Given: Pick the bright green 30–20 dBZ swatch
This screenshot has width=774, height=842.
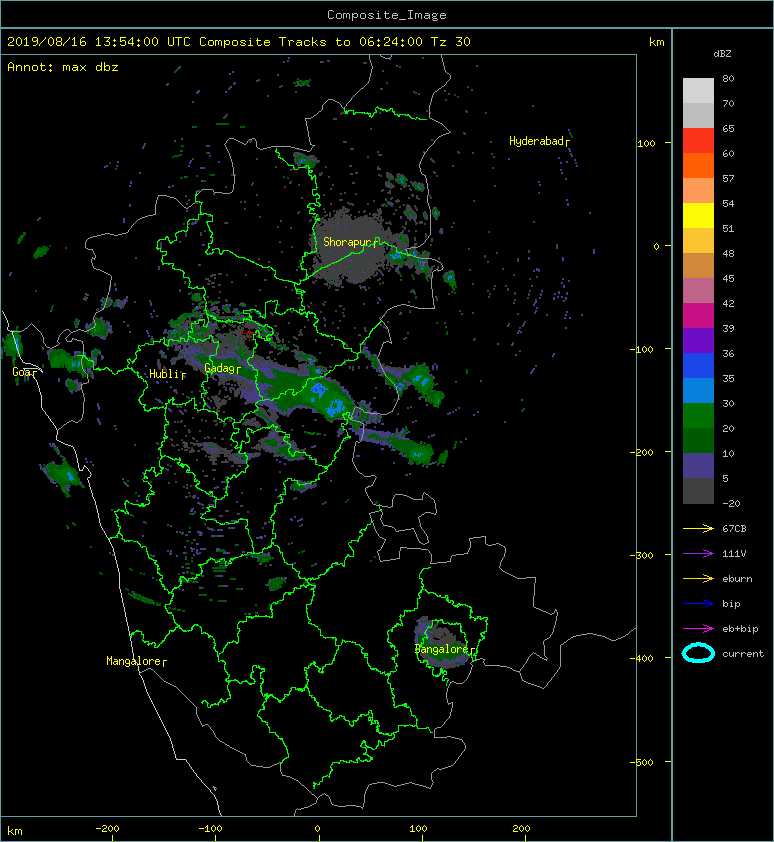Looking at the screenshot, I should (698, 415).
